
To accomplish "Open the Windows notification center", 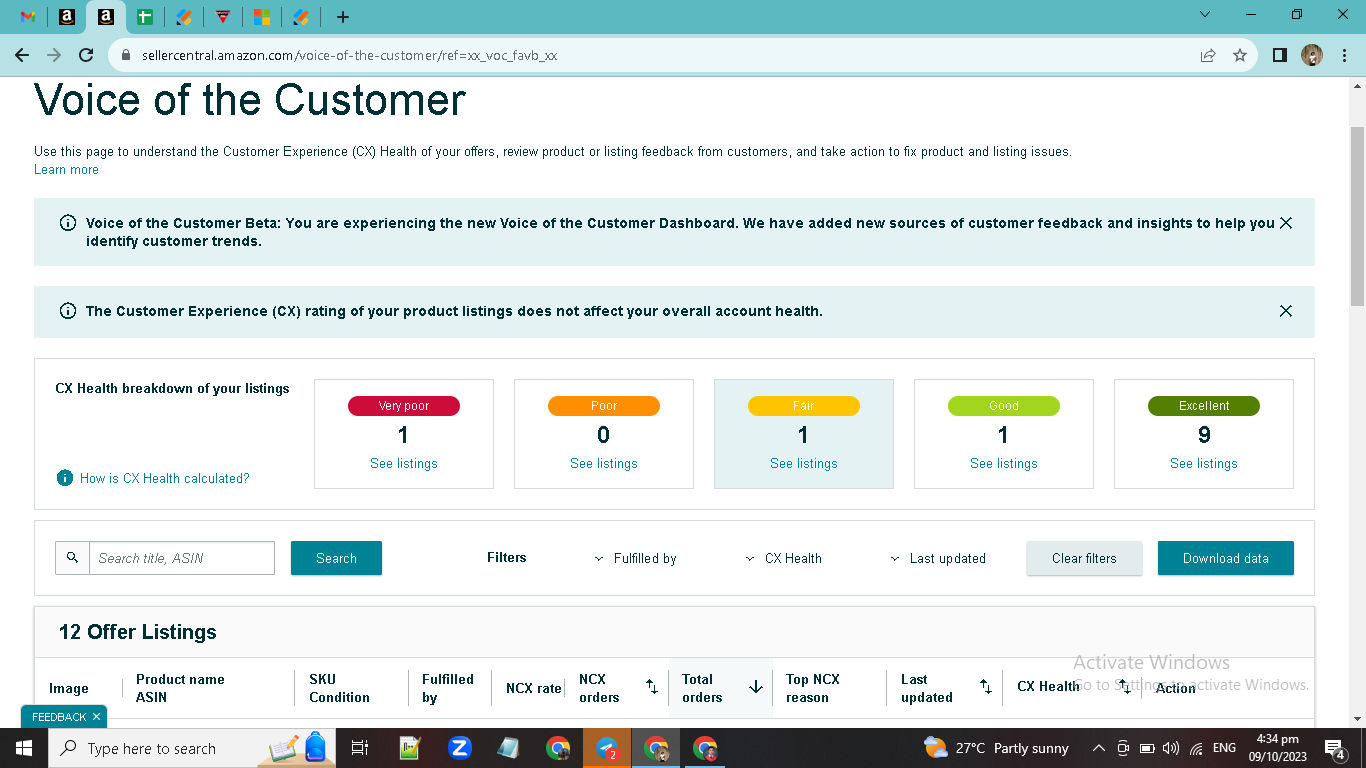I will pyautogui.click(x=1334, y=748).
